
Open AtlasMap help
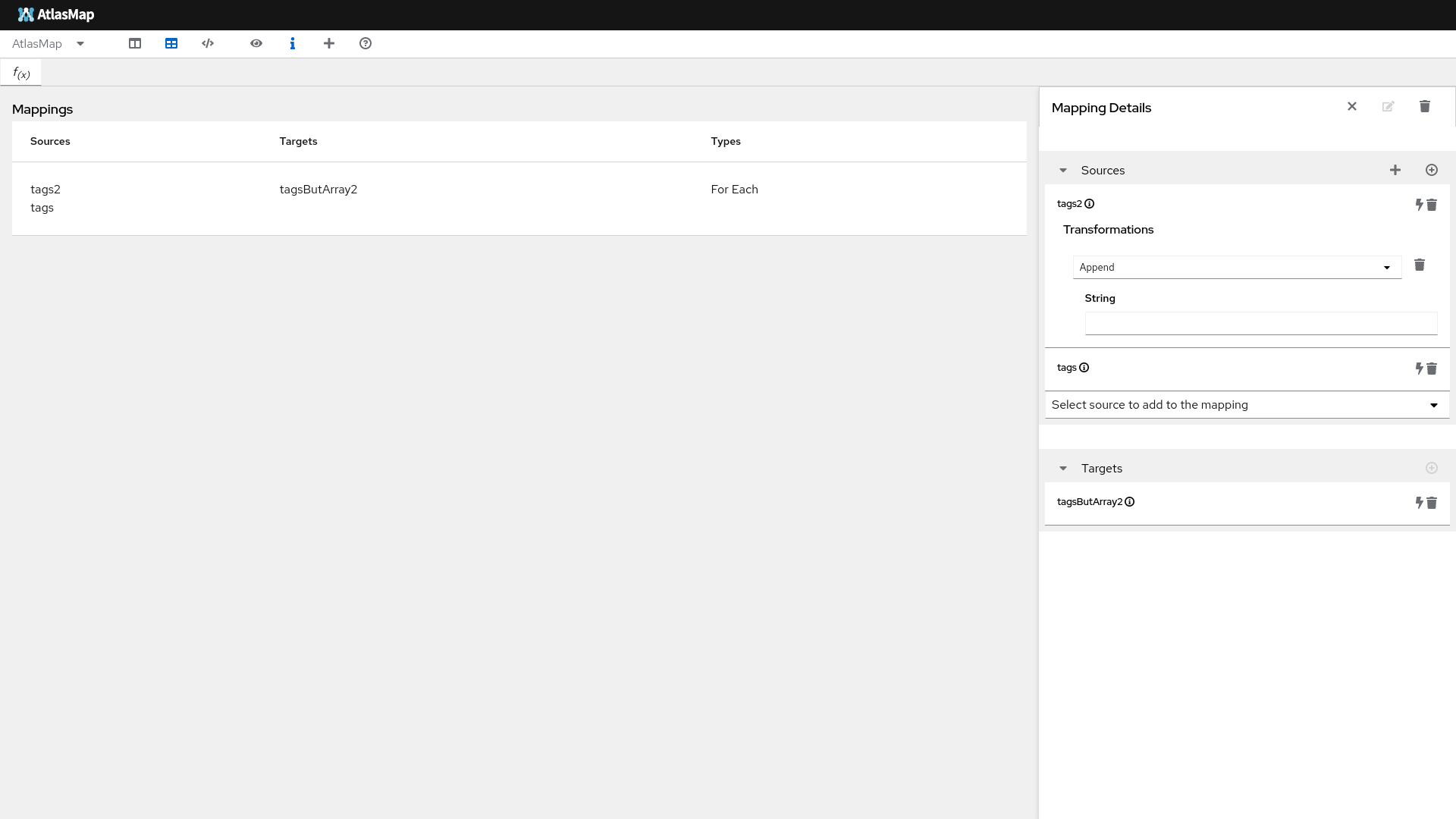coord(365,43)
